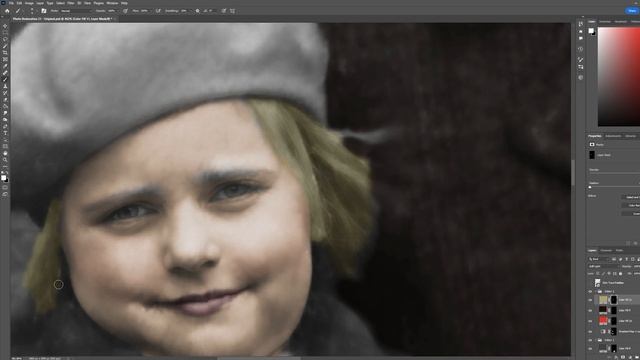Select the Zoom tool
Image resolution: width=640 pixels, height=360 pixels.
click(x=5, y=160)
